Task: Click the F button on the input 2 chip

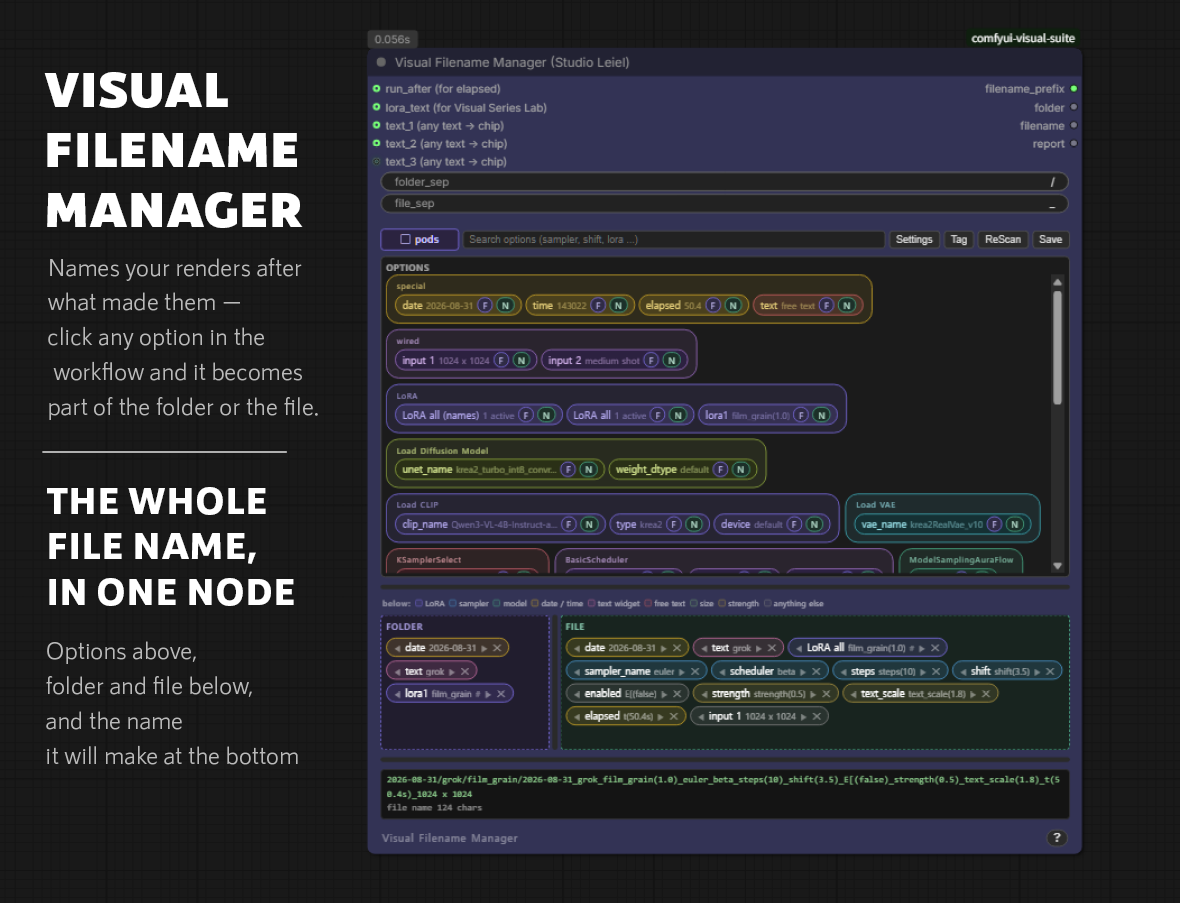Action: coord(651,360)
